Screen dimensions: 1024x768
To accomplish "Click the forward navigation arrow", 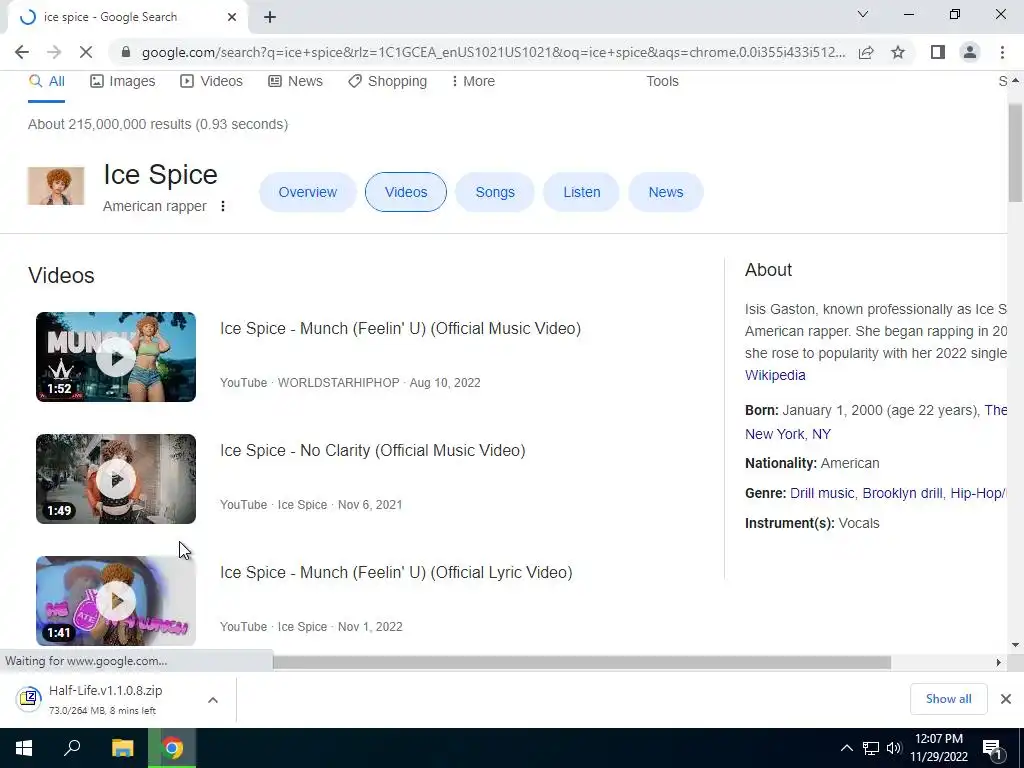I will pos(54,52).
